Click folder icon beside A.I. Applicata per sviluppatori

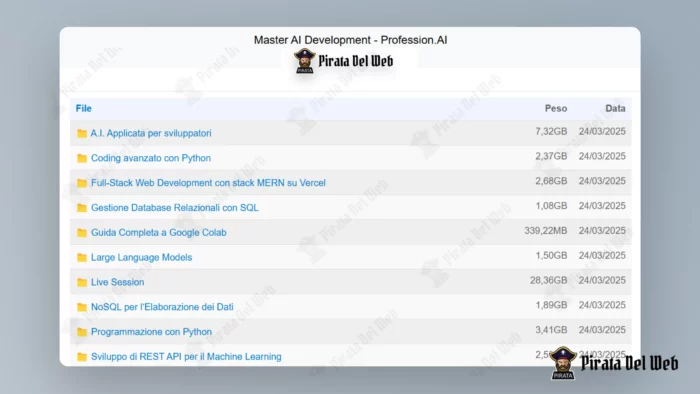coord(82,133)
